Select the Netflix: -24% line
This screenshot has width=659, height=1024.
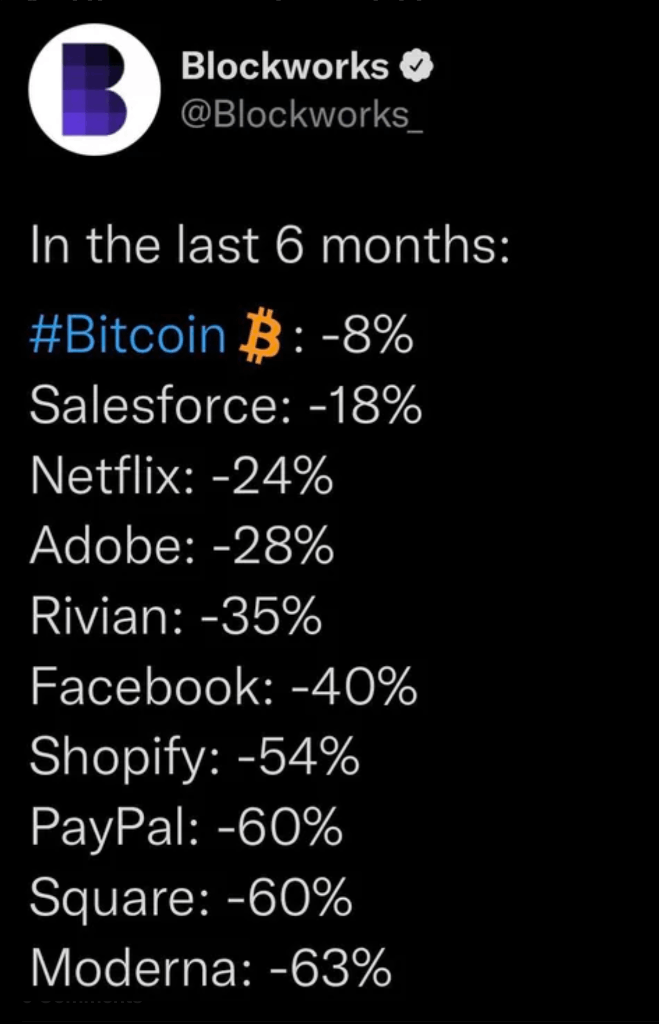coord(182,476)
